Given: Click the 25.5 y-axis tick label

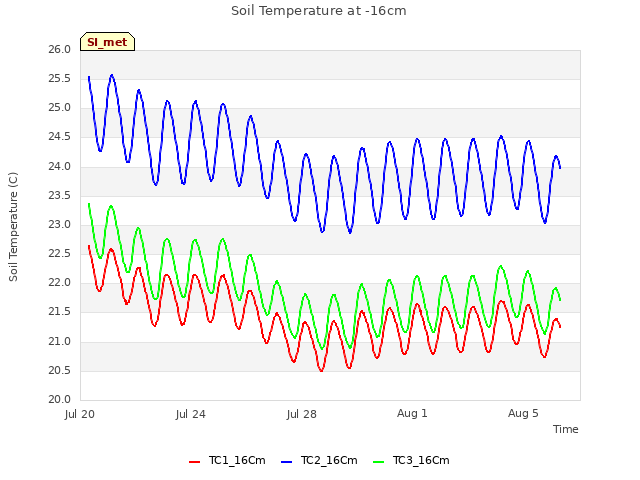Looking at the screenshot, I should (x=60, y=78).
